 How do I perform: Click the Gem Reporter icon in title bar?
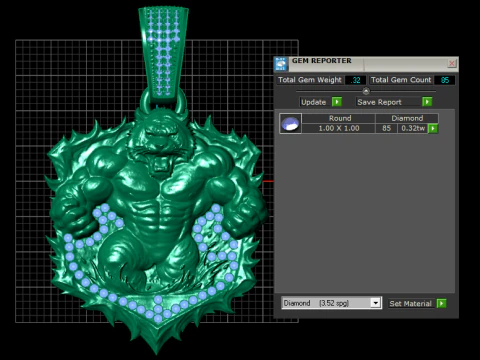pyautogui.click(x=281, y=64)
